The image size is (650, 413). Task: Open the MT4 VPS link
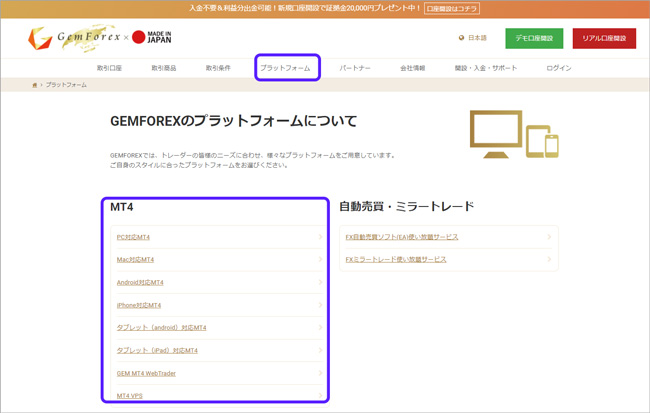coord(130,396)
